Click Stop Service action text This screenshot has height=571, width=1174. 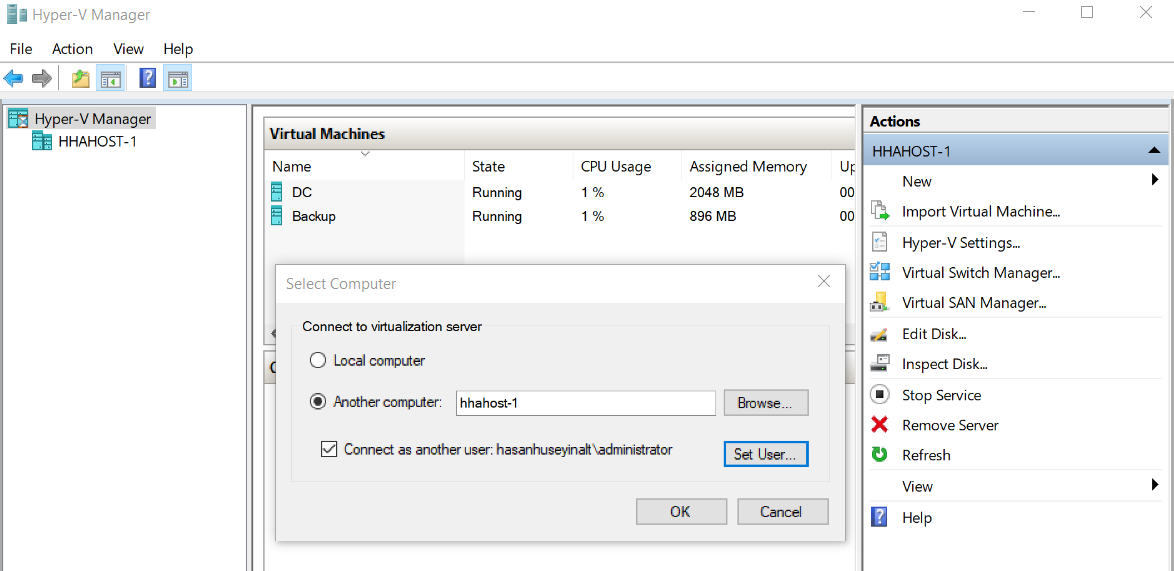click(x=941, y=394)
